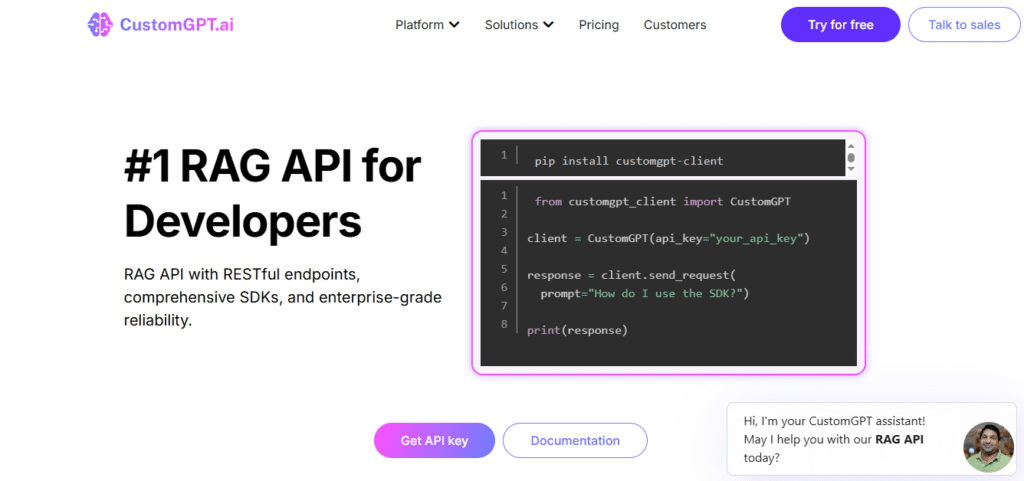The height and width of the screenshot is (481, 1024).
Task: Click the 'from customgpt_client import CustomGPT' line
Action: pos(662,202)
